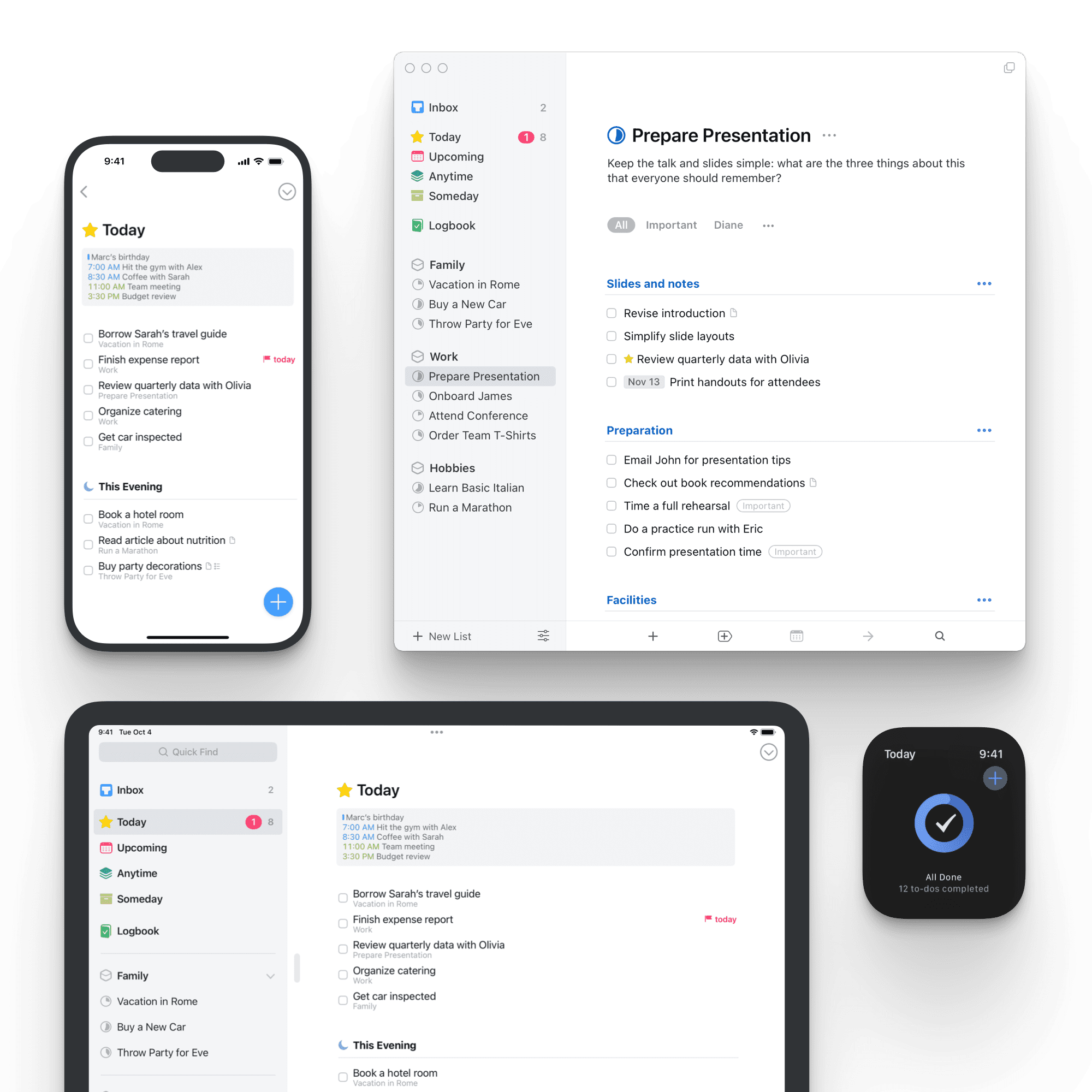Image resolution: width=1092 pixels, height=1092 pixels.
Task: Toggle checkbox for Revise introduction task
Action: pos(612,312)
